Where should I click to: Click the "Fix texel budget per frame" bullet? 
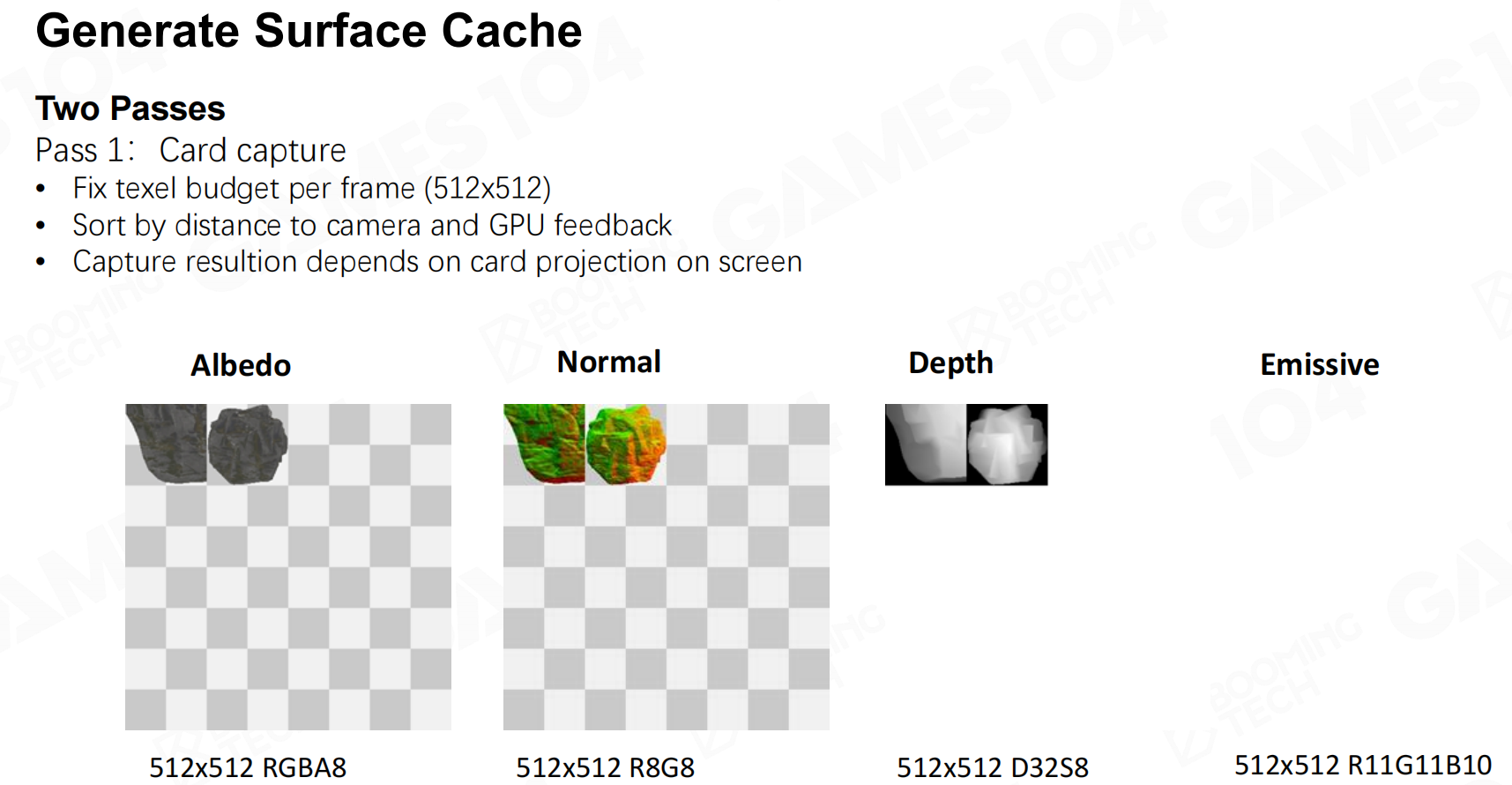[x=311, y=188]
